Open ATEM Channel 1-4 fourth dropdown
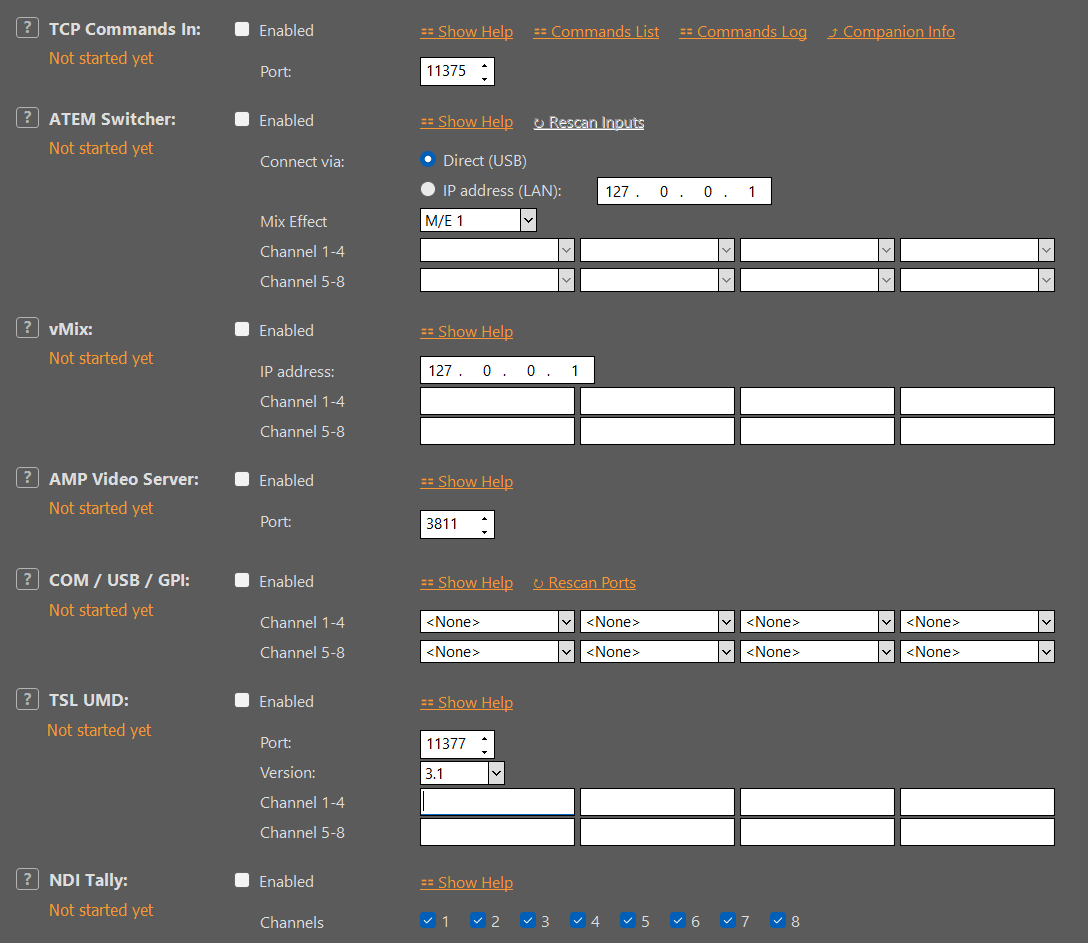Viewport: 1088px width, 943px height. coord(977,250)
